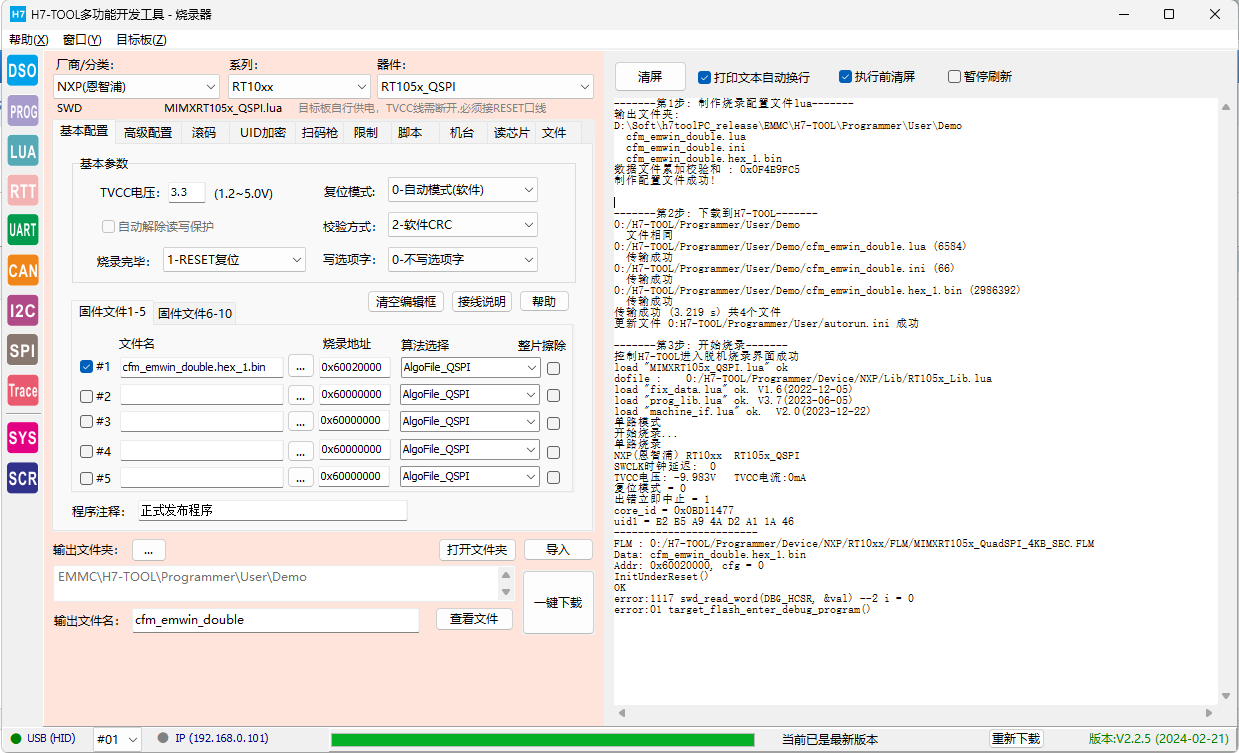Click the USB (HID) green status indicator

15,739
